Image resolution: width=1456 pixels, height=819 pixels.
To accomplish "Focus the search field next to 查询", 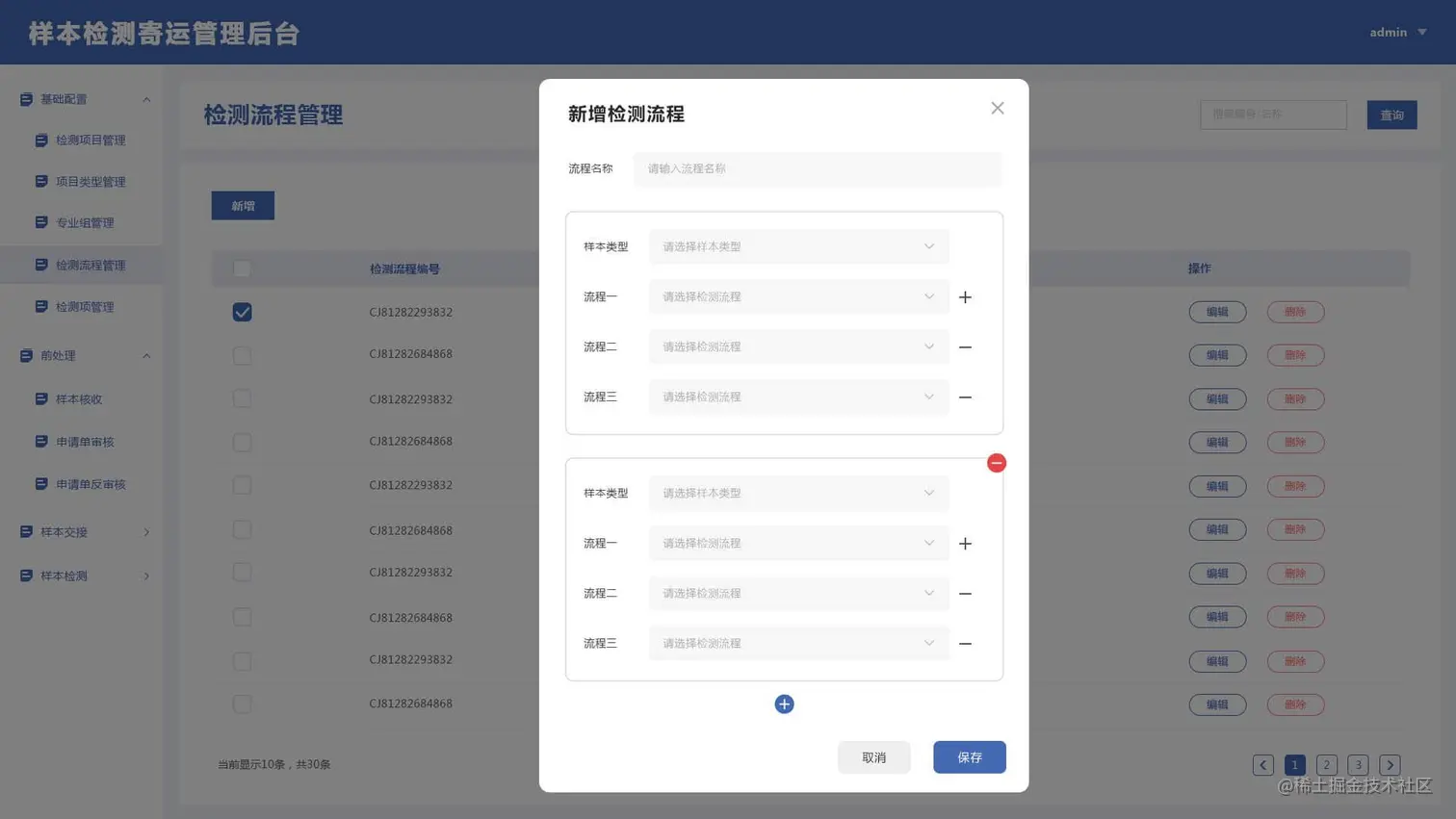I will 1273,115.
